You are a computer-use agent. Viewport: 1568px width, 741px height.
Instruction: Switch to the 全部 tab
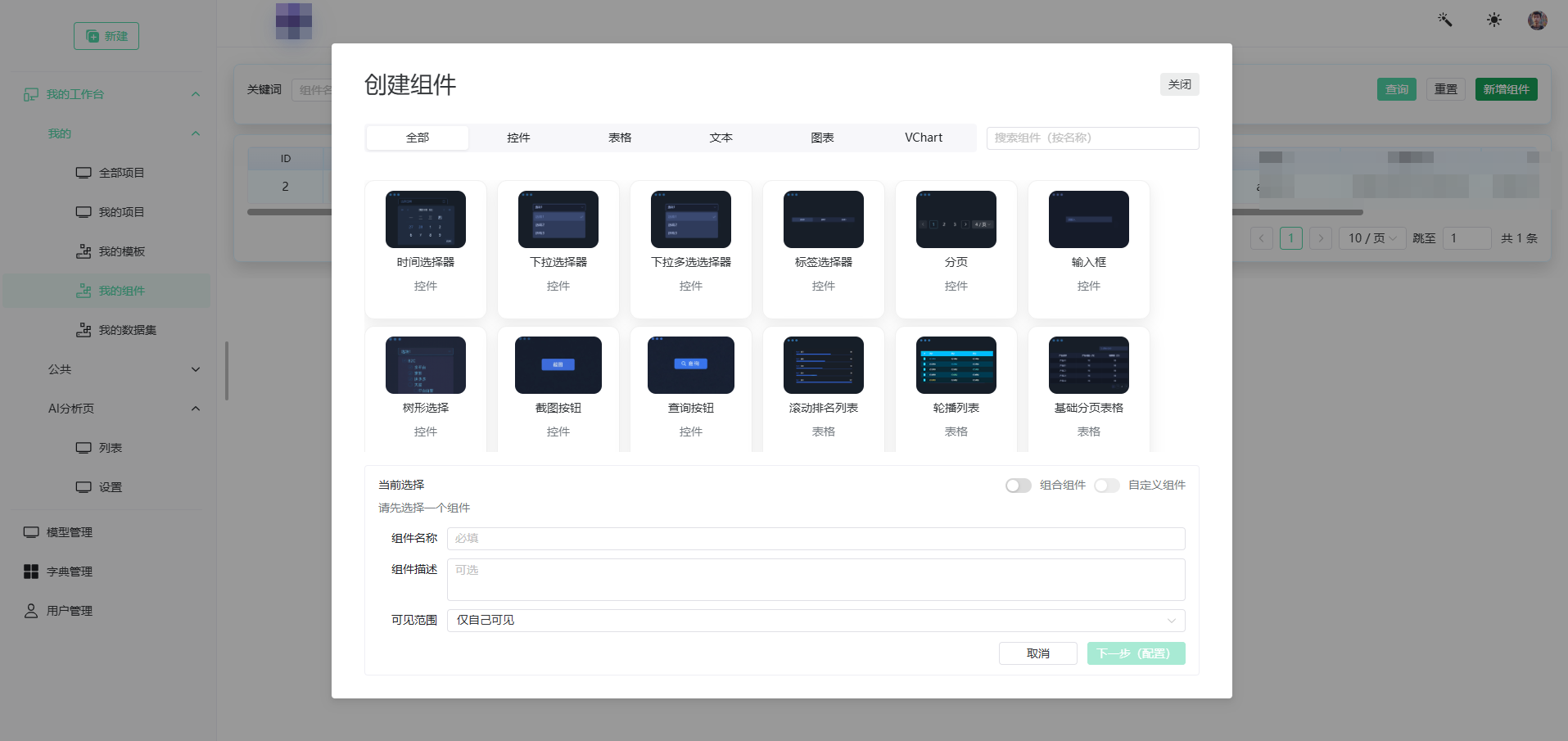(418, 138)
